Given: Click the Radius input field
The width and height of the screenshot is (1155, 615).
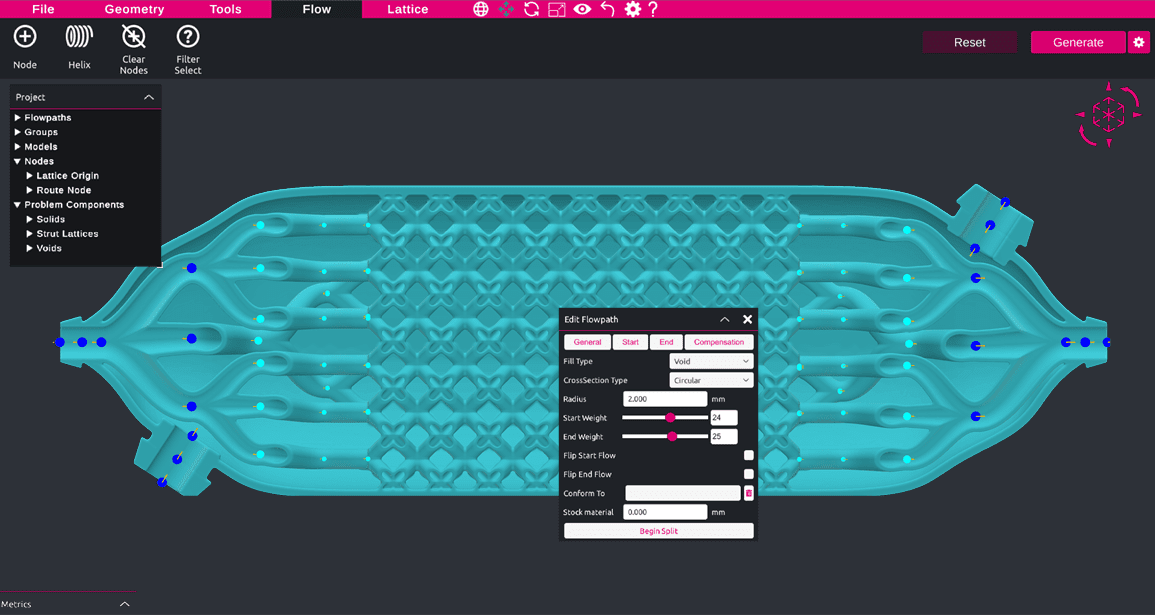Looking at the screenshot, I should pos(664,399).
